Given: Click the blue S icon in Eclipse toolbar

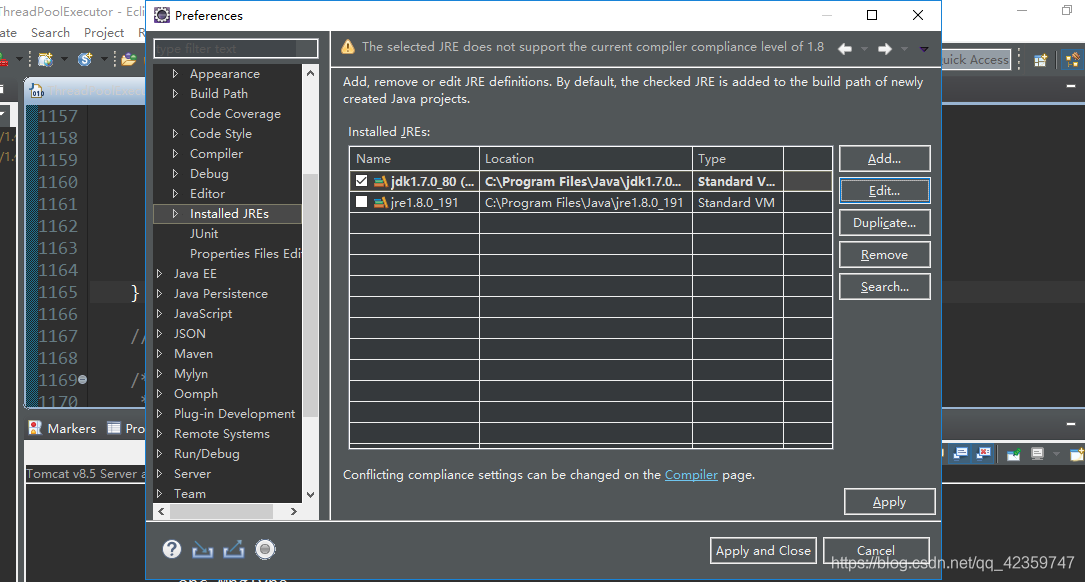Looking at the screenshot, I should 85,60.
